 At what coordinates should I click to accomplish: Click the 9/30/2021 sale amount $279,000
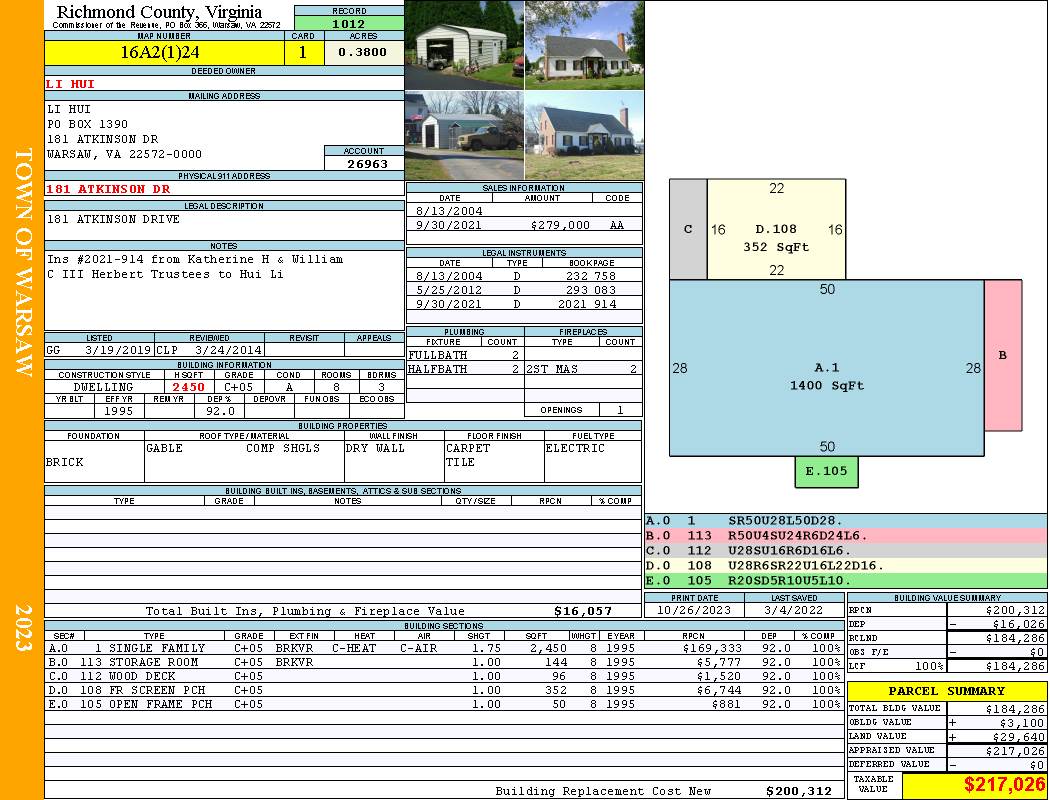[x=560, y=225]
